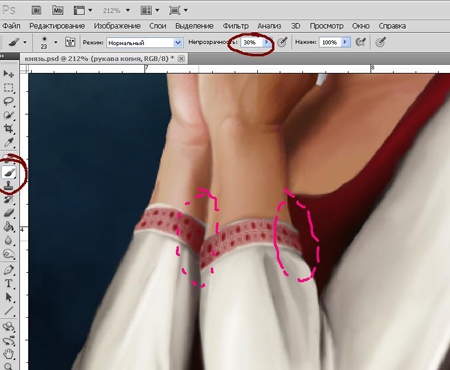Open the Выделение menu

coord(194,26)
